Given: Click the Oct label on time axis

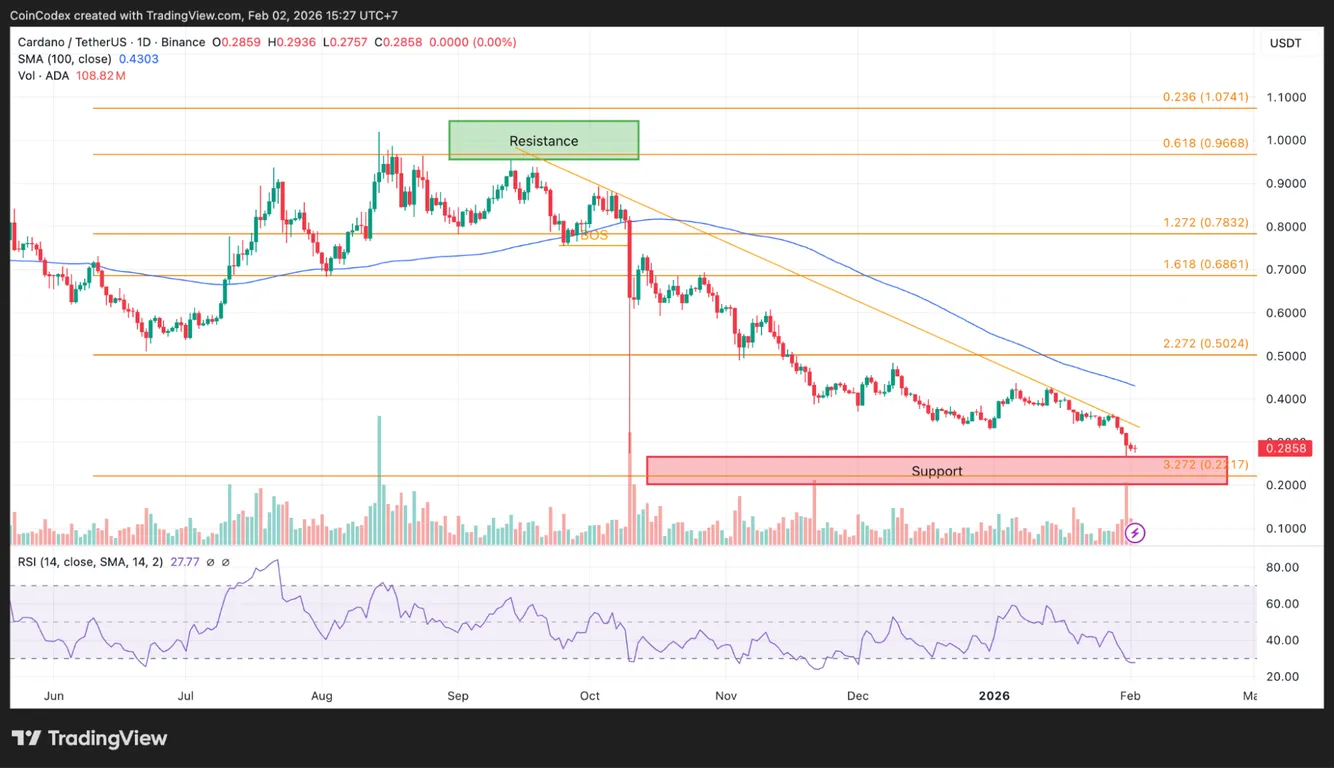Looking at the screenshot, I should (x=590, y=695).
